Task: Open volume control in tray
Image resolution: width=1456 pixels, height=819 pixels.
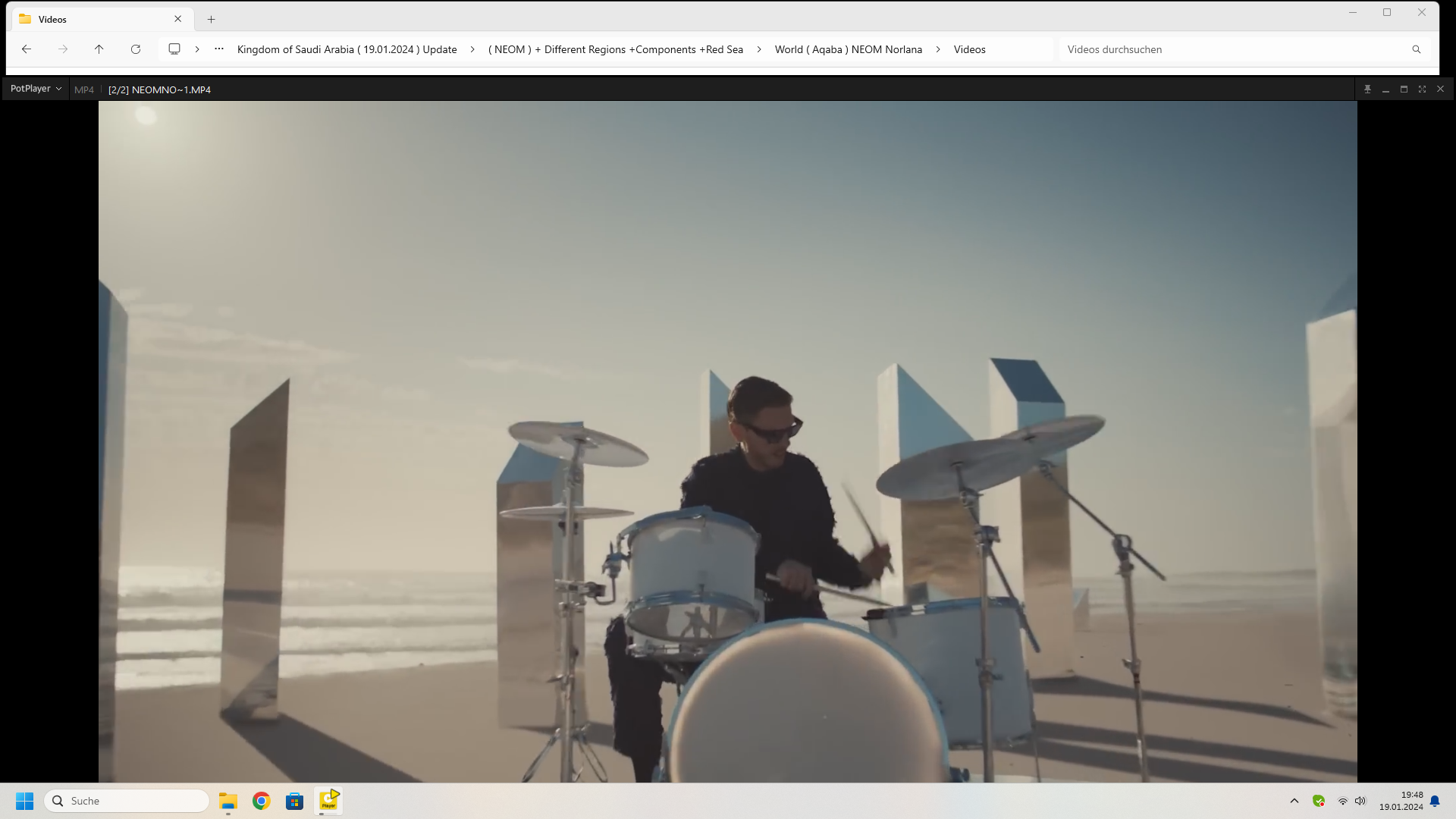Action: coord(1360,801)
